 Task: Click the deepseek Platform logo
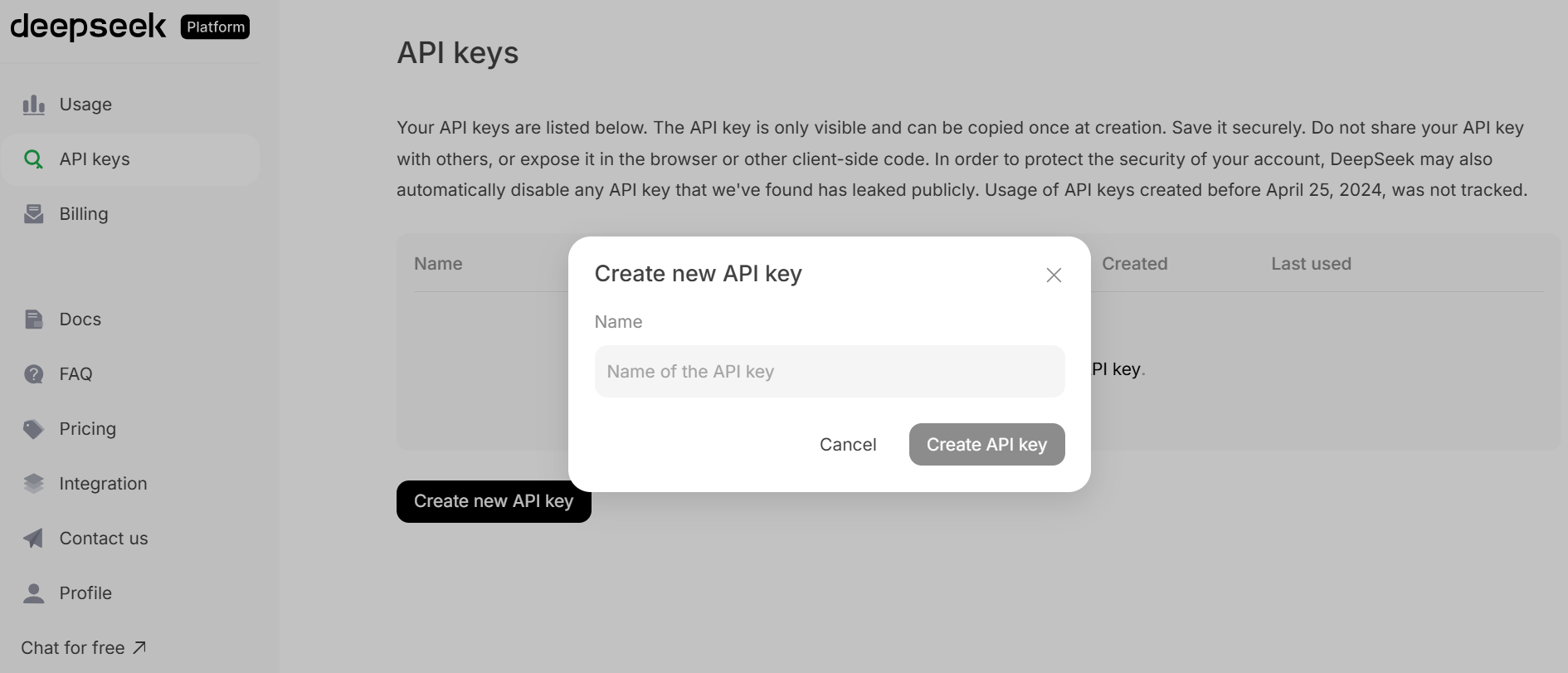[x=129, y=27]
